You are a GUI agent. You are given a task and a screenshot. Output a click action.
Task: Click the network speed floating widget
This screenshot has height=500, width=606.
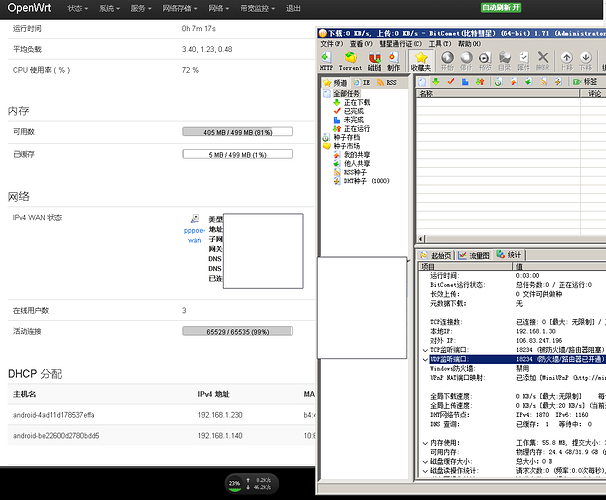pyautogui.click(x=252, y=484)
